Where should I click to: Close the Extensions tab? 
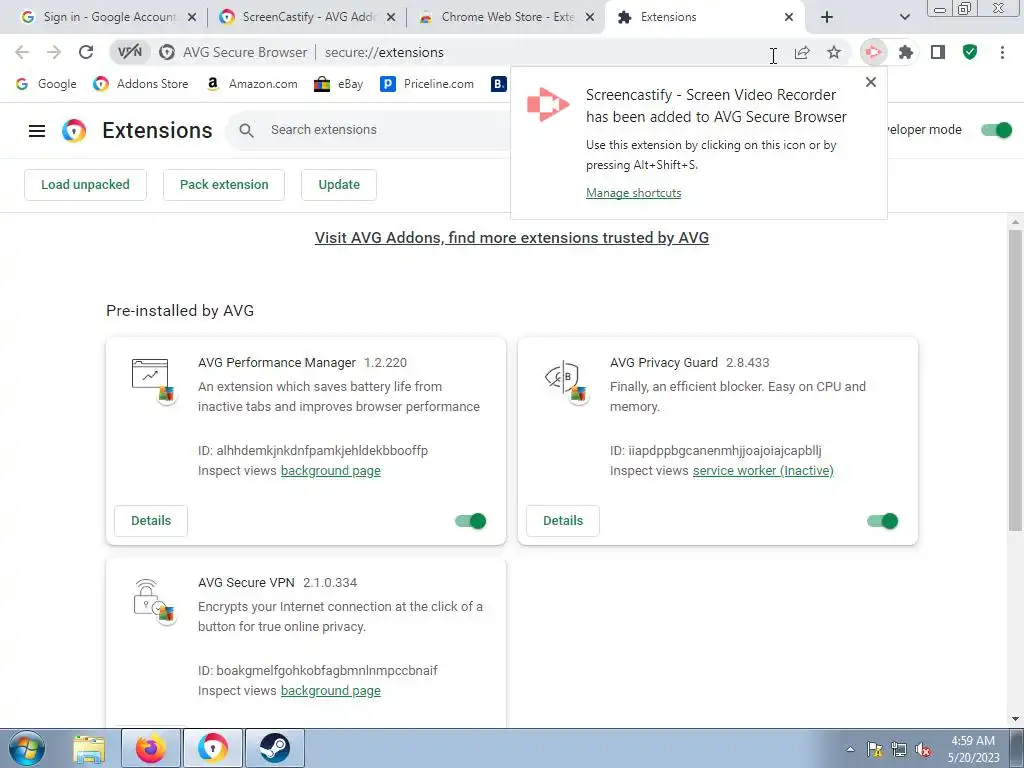click(789, 18)
